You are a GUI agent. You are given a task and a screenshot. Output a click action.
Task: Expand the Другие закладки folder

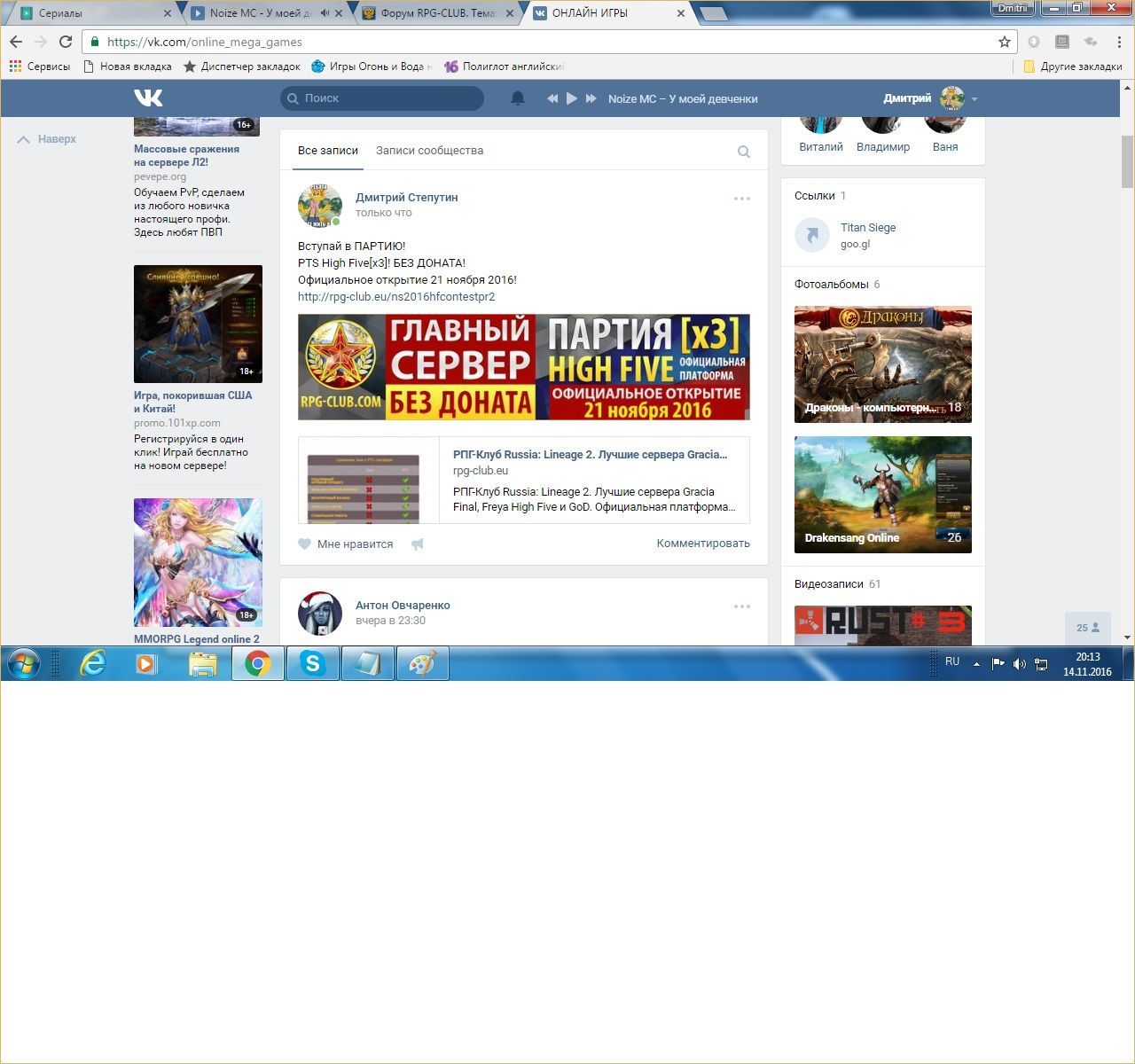1073,66
